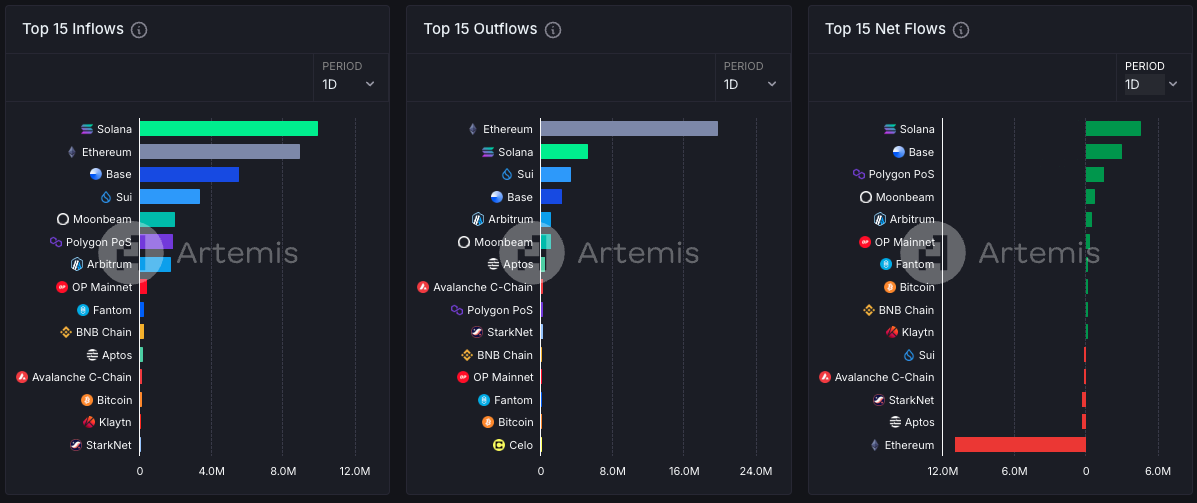Click the red Ethereum bar in Net Flows
The width and height of the screenshot is (1197, 503).
coord(1020,445)
